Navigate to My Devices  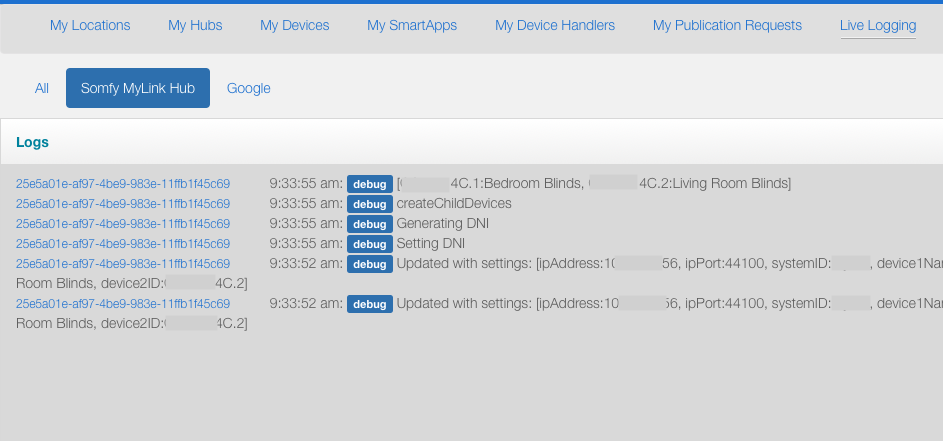(x=294, y=25)
